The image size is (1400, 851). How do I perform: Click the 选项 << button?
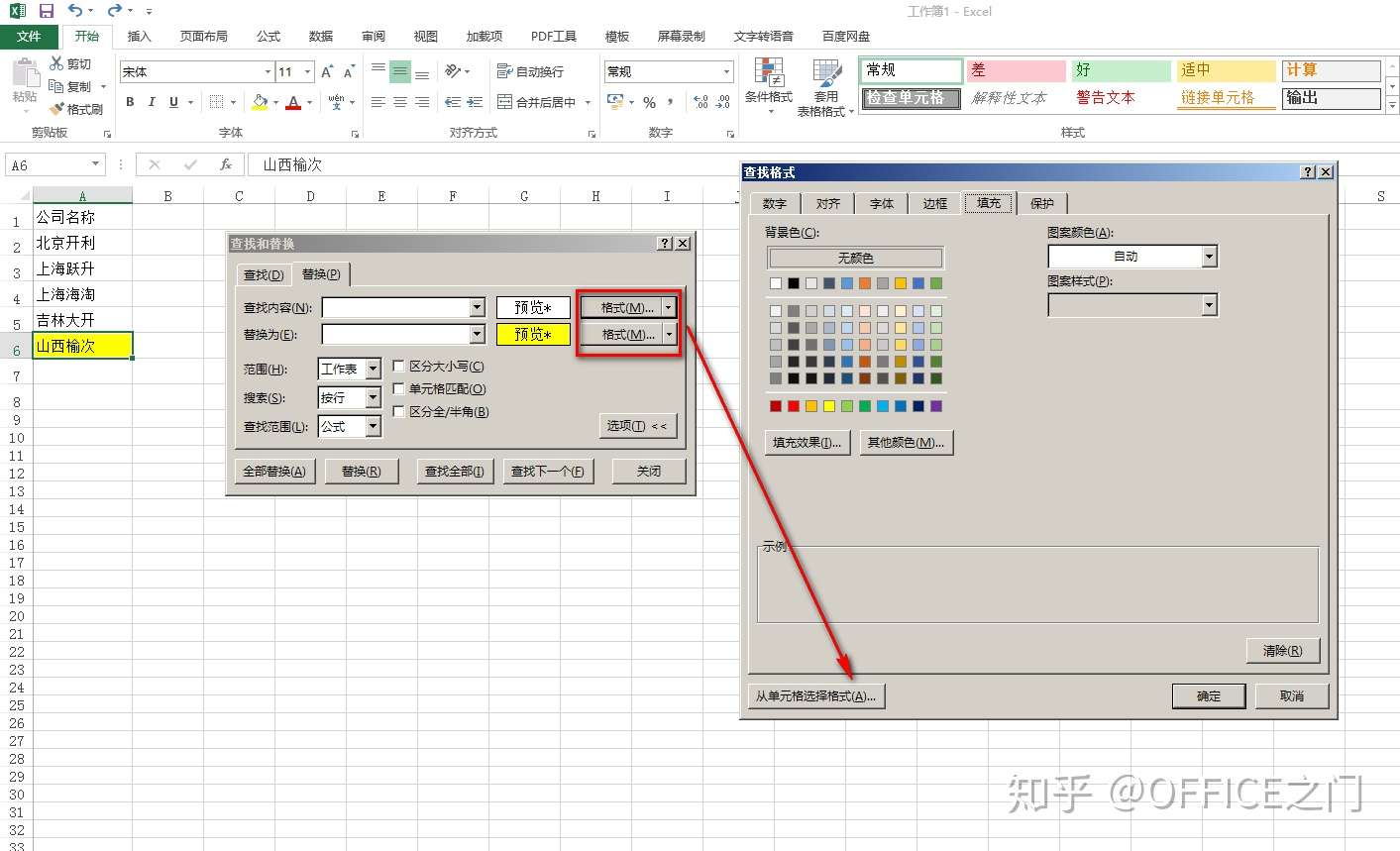click(637, 426)
